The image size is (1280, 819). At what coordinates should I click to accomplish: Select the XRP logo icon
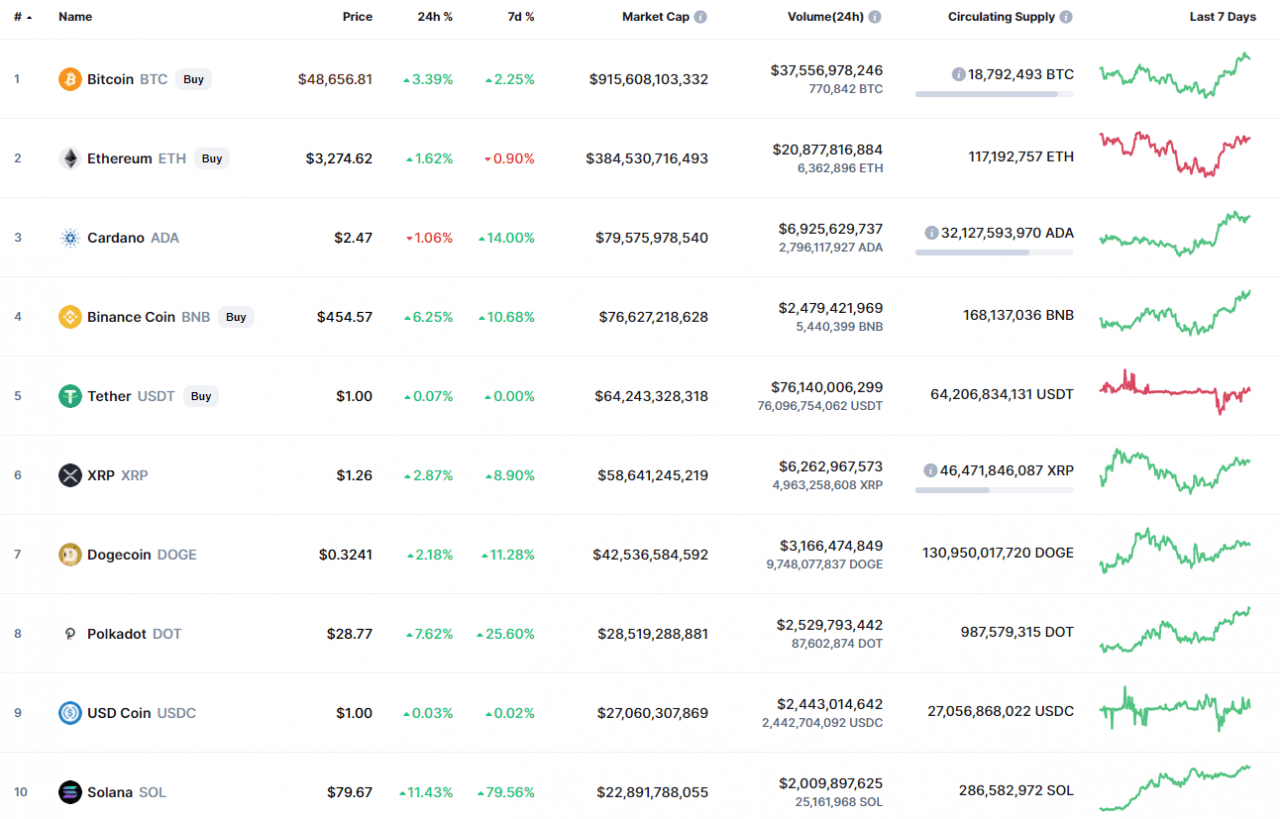(69, 475)
